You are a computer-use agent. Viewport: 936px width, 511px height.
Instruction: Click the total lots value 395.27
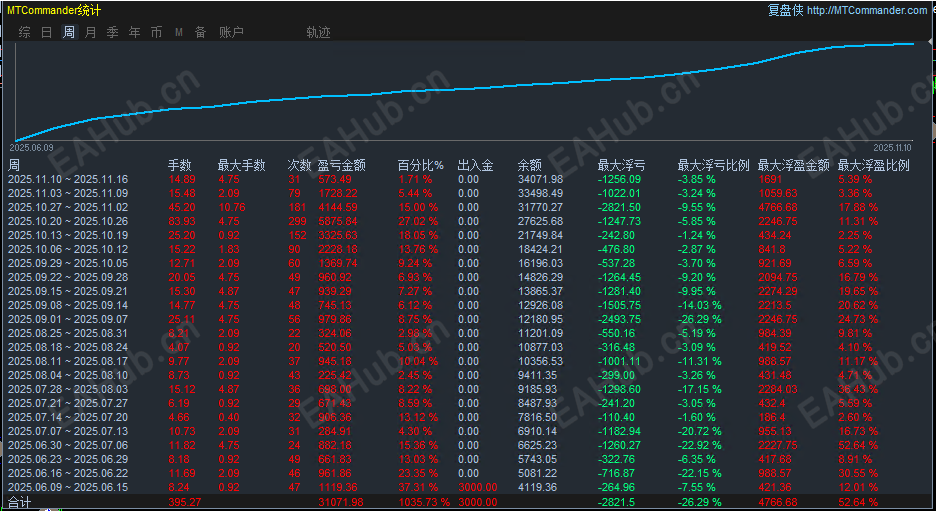point(184,502)
